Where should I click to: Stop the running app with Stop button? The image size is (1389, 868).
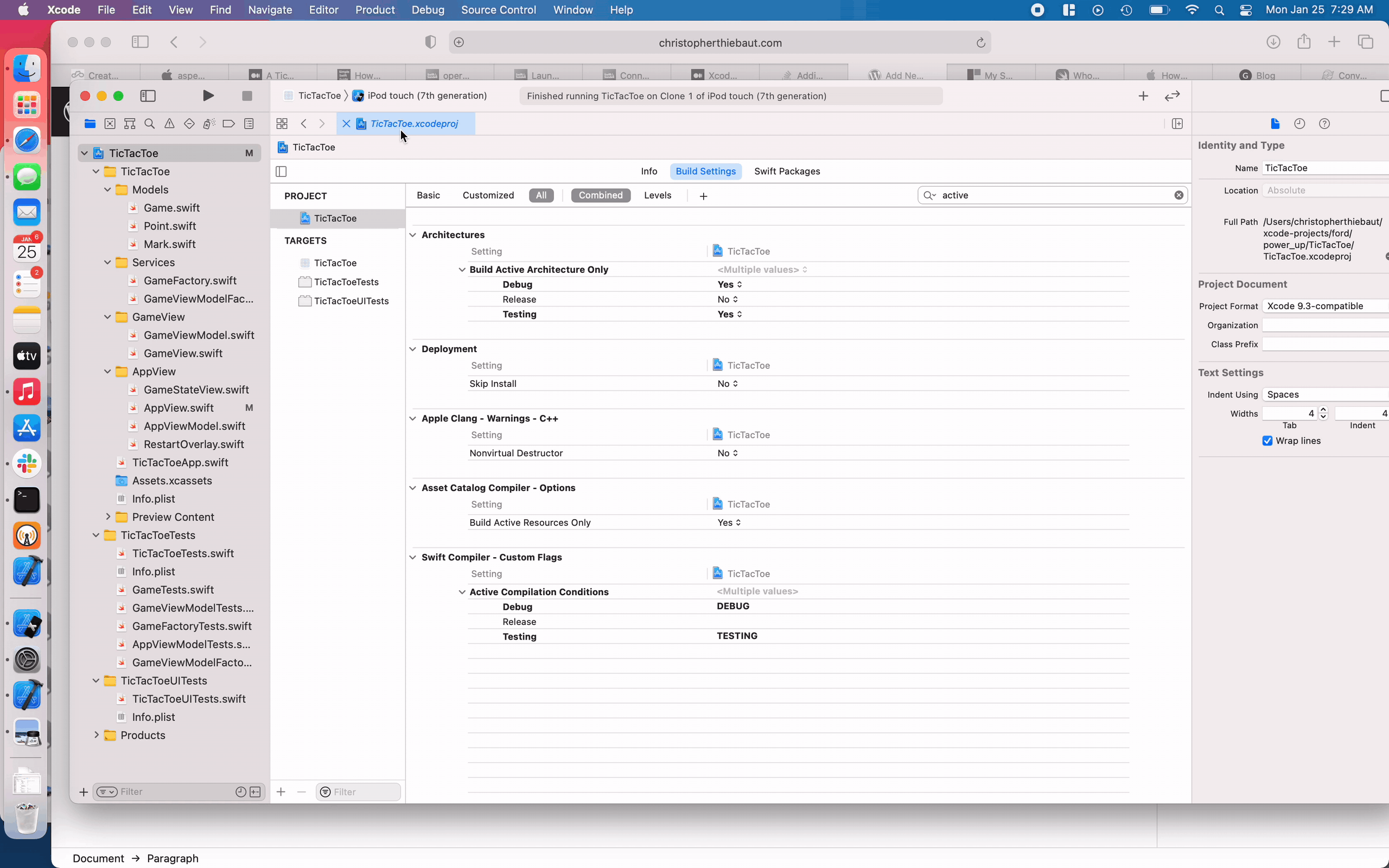coord(247,96)
